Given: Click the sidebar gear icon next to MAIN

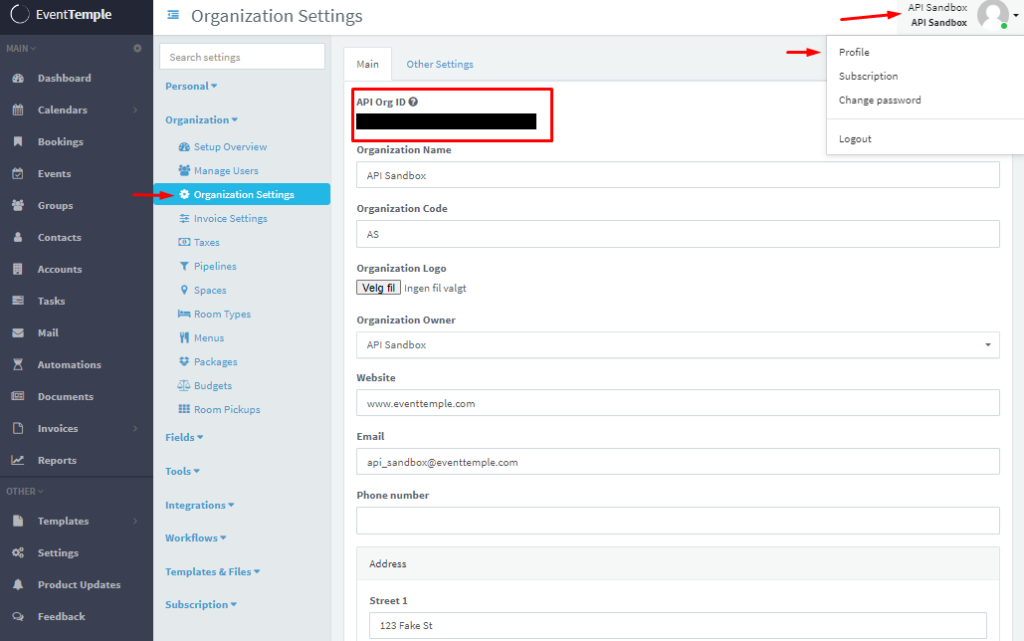Looking at the screenshot, I should pyautogui.click(x=137, y=48).
